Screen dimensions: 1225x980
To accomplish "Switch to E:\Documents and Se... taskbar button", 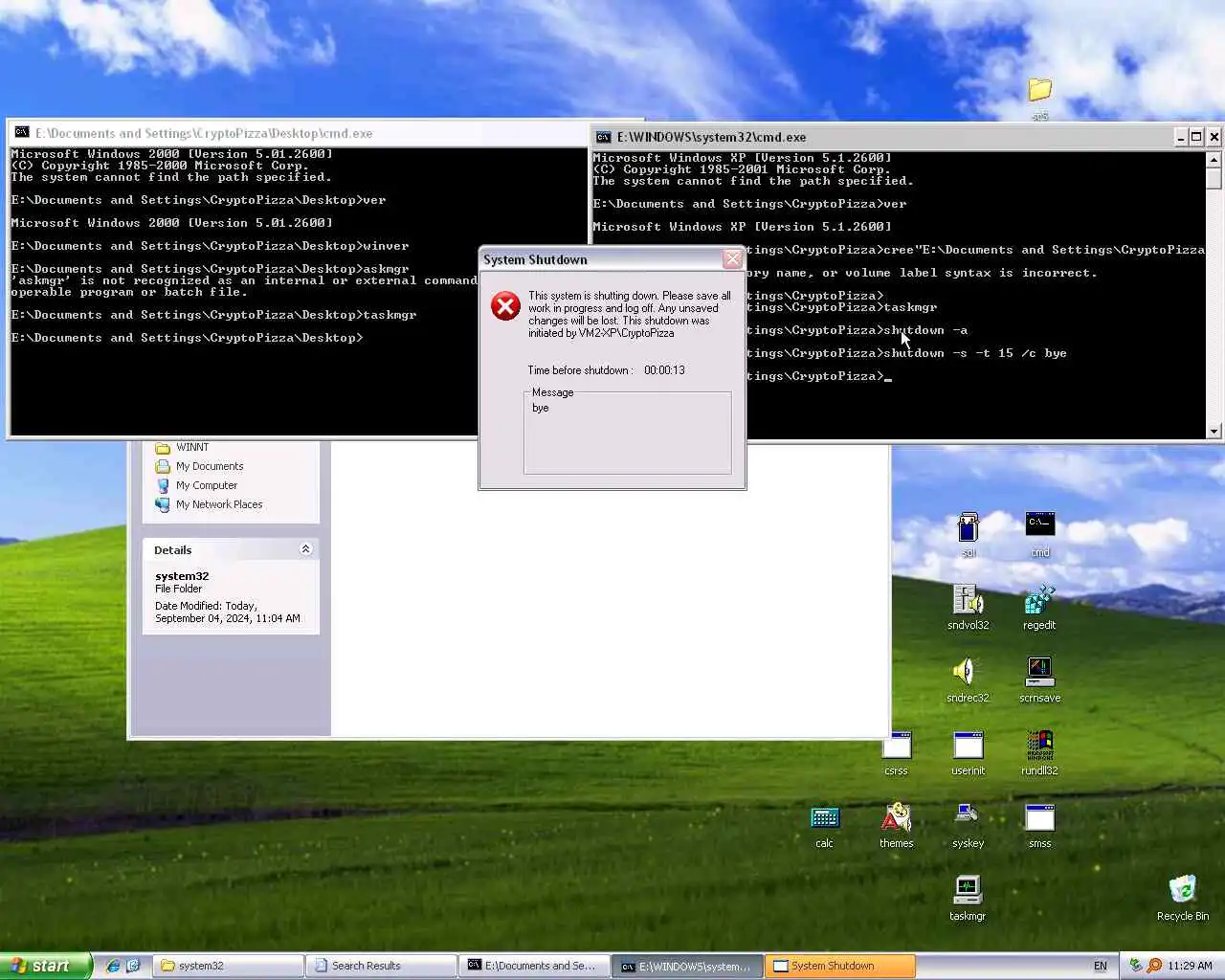I will (x=534, y=966).
